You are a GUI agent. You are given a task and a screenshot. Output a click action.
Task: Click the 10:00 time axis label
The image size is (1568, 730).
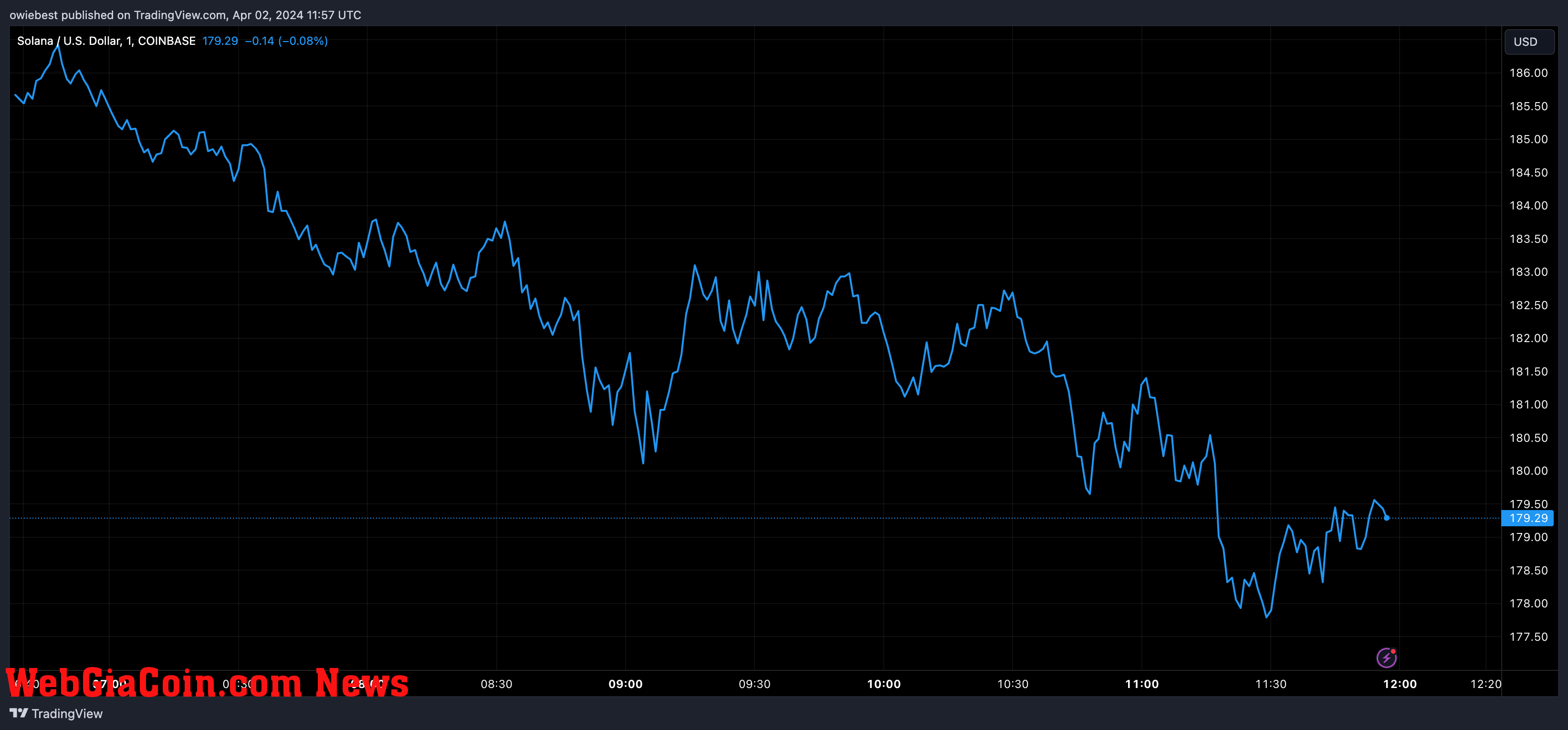pyautogui.click(x=883, y=684)
